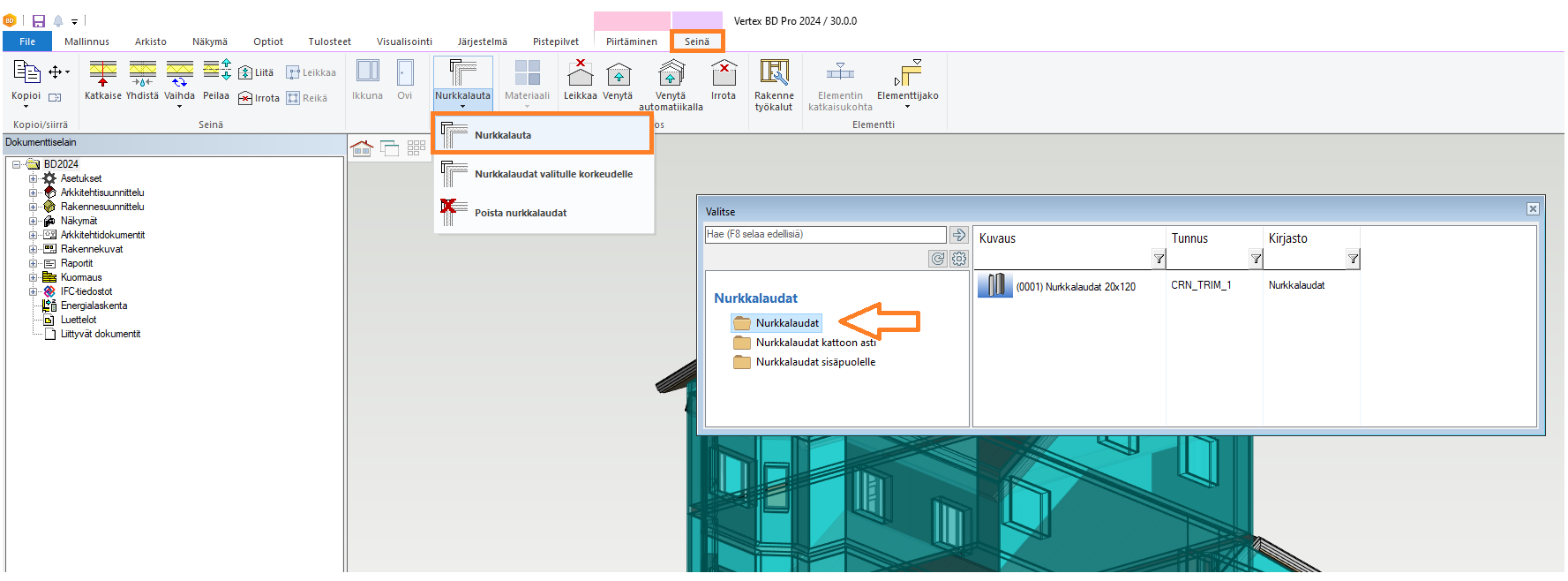
Task: Click the Hae search input field
Action: click(x=825, y=234)
